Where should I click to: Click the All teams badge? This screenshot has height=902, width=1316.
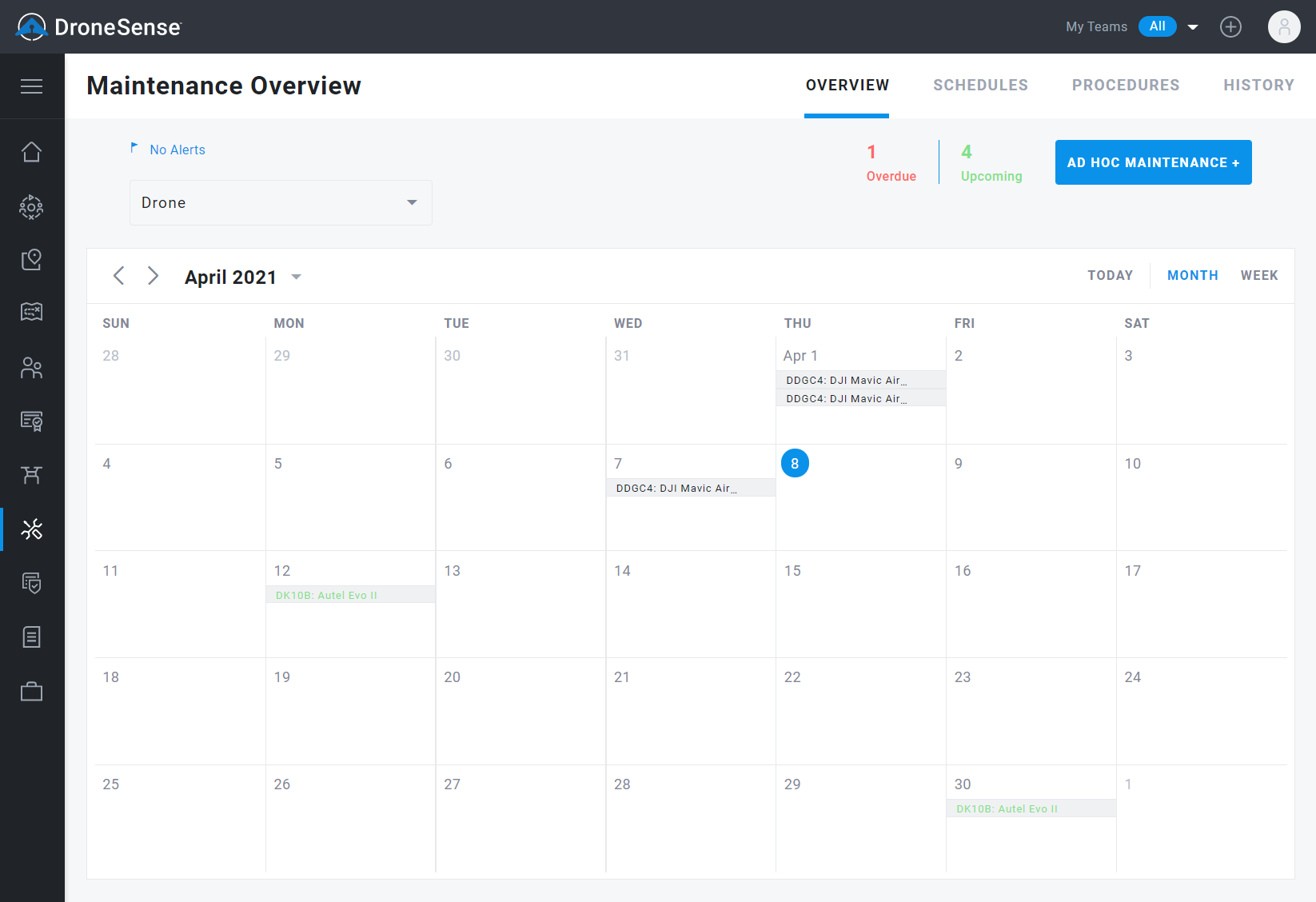tap(1157, 26)
